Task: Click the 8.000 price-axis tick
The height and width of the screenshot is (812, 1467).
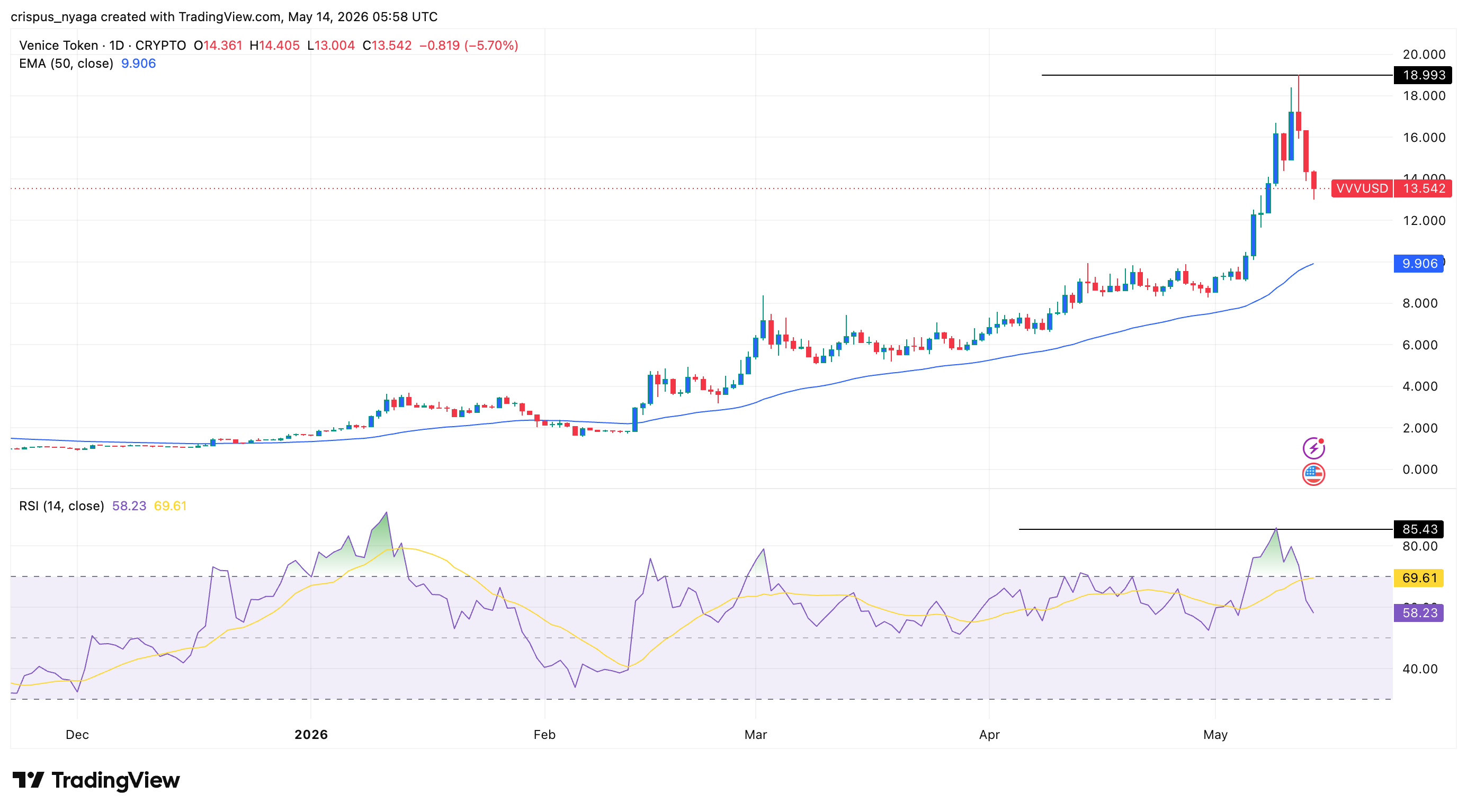Action: click(1420, 303)
